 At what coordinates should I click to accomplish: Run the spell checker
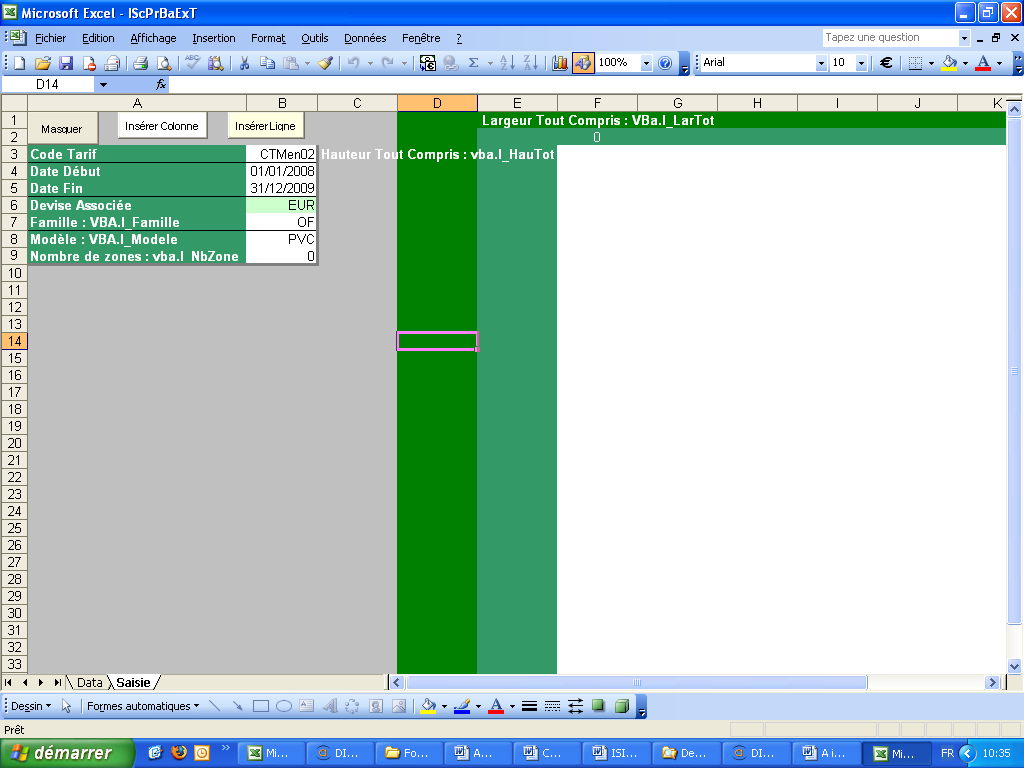pyautogui.click(x=190, y=62)
